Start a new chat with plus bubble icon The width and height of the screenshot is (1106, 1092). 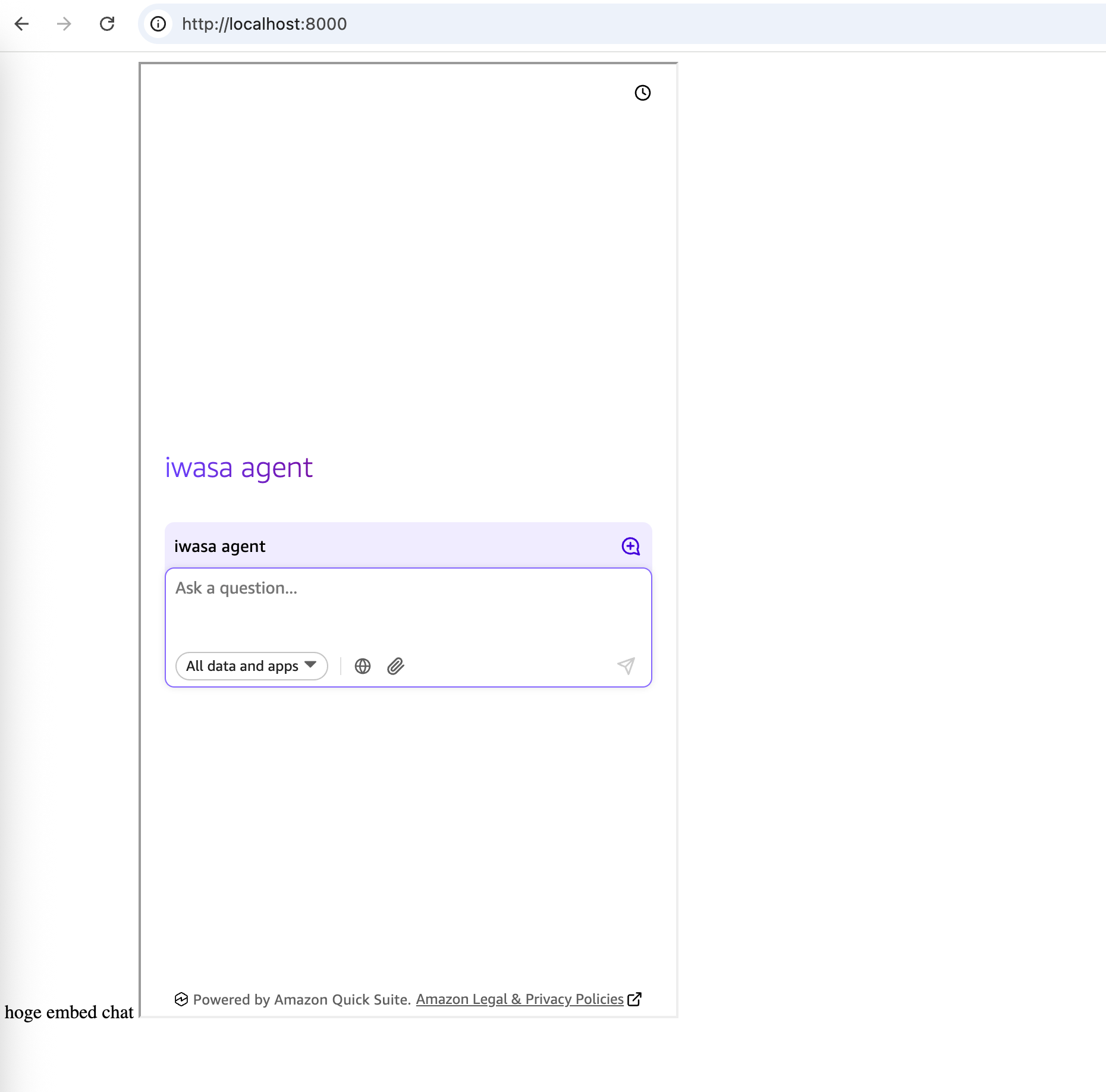630,546
